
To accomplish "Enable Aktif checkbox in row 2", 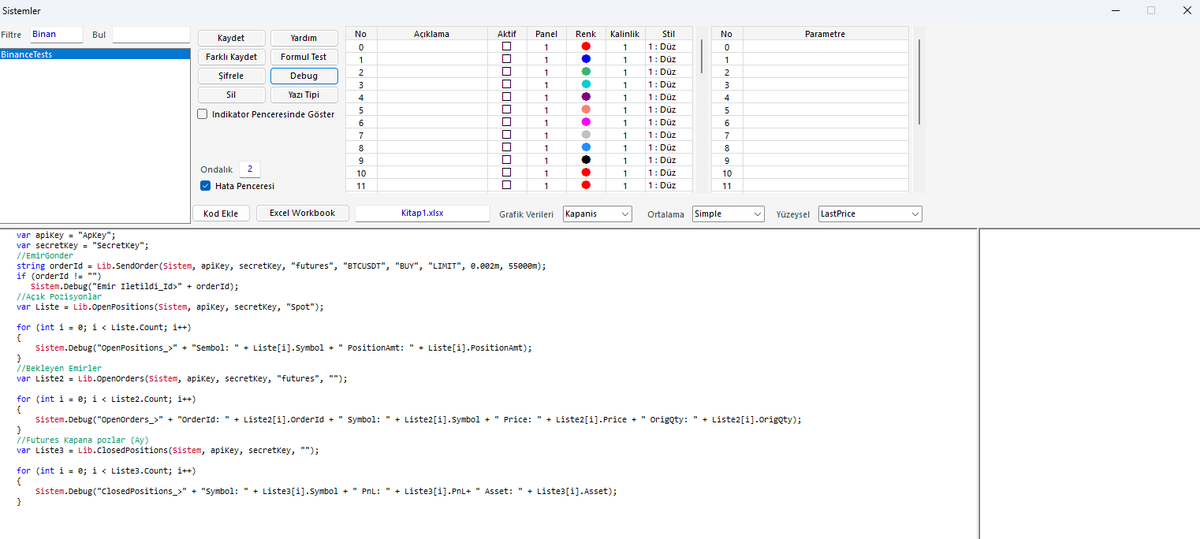I will [x=507, y=72].
